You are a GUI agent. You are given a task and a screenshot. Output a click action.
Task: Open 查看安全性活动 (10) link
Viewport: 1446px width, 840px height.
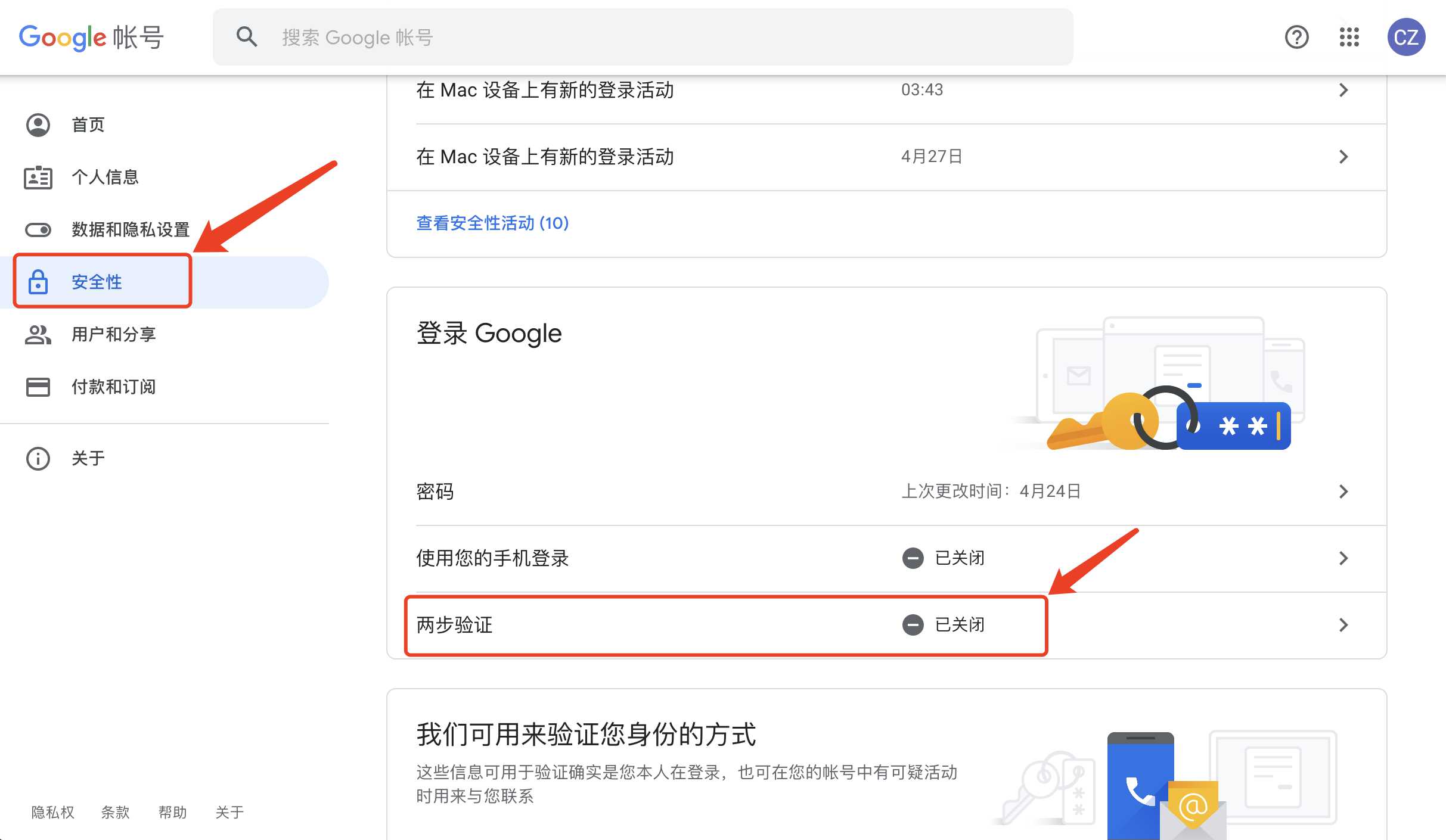tap(492, 223)
